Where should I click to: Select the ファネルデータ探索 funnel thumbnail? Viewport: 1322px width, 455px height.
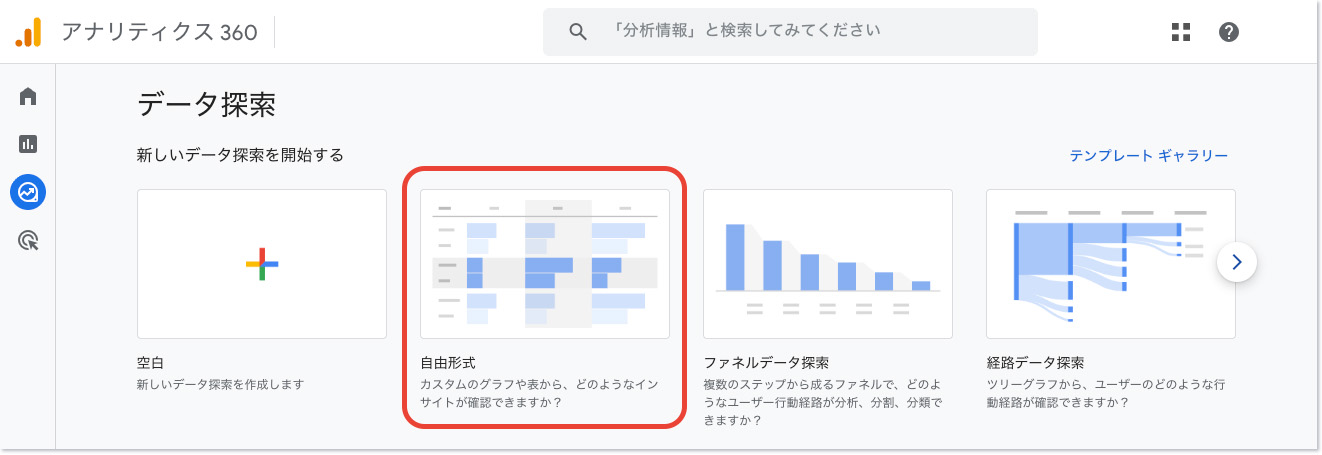click(828, 264)
